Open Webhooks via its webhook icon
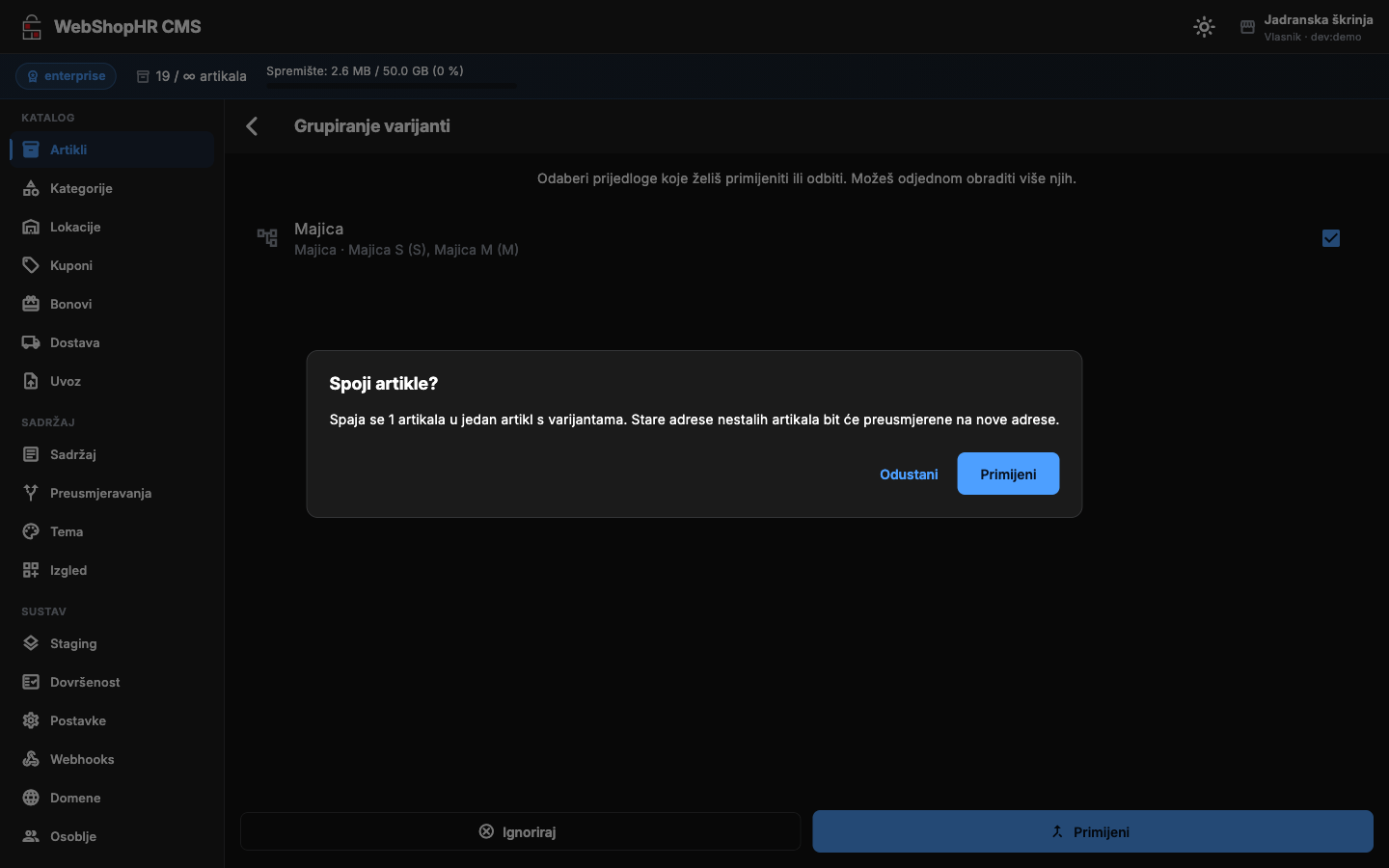This screenshot has width=1389, height=868. pos(31,759)
